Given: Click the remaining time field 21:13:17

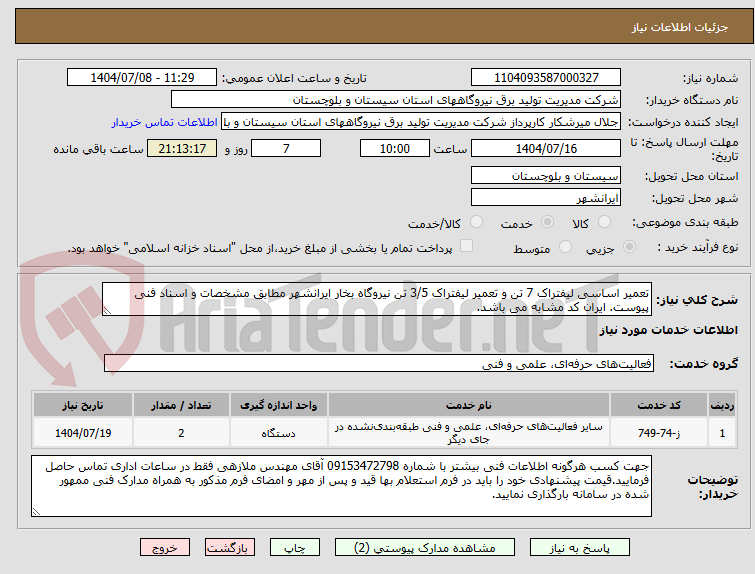Looking at the screenshot, I should (182, 148).
